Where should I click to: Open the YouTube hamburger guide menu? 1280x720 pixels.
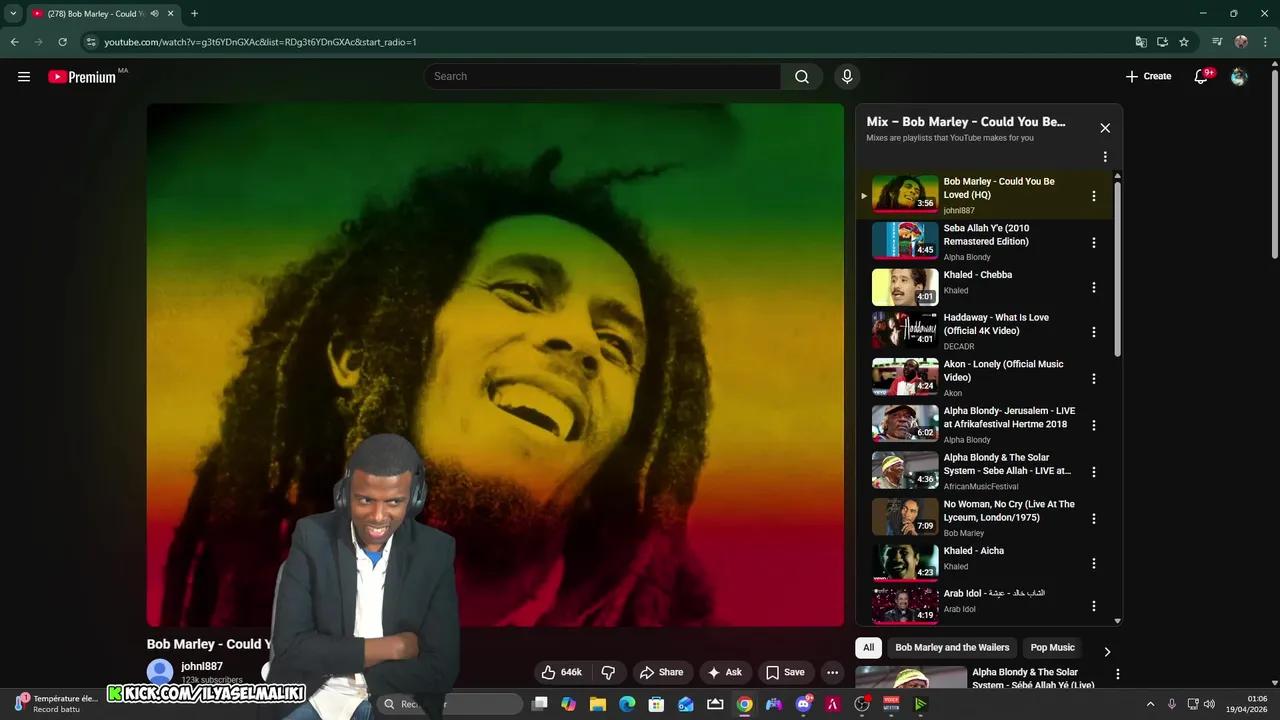24,77
